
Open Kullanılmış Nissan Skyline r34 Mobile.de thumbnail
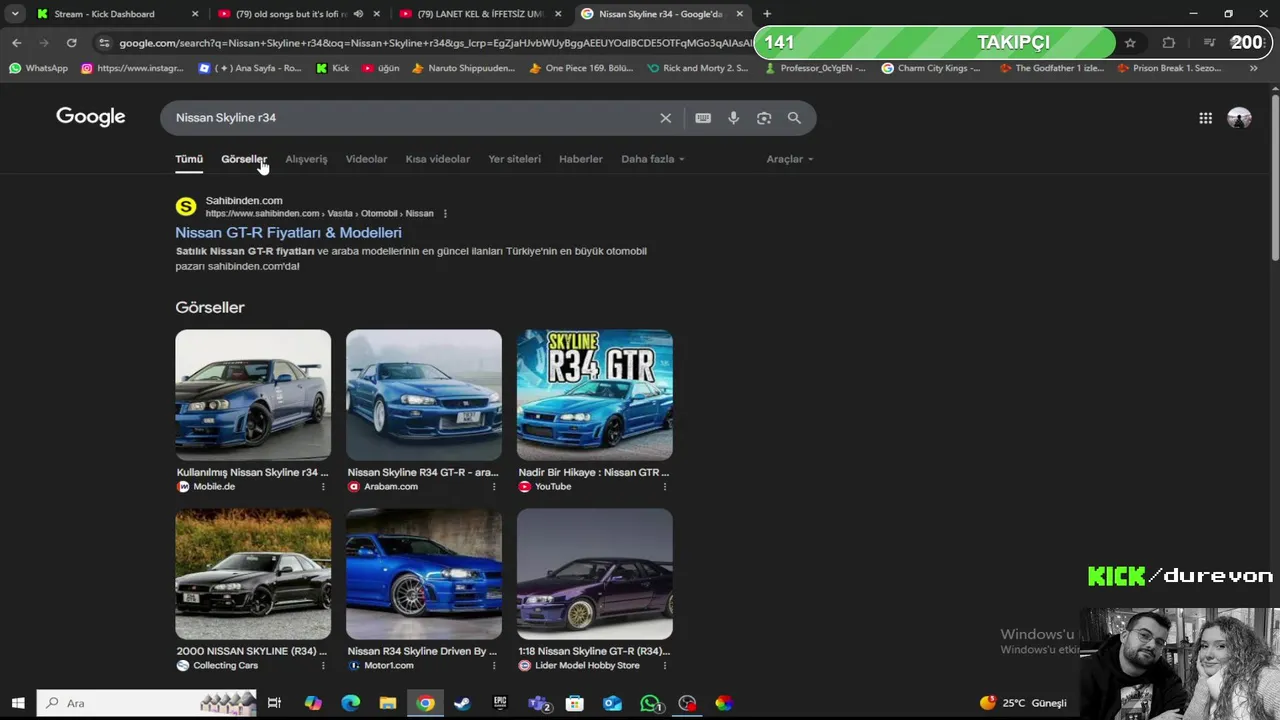click(x=253, y=395)
